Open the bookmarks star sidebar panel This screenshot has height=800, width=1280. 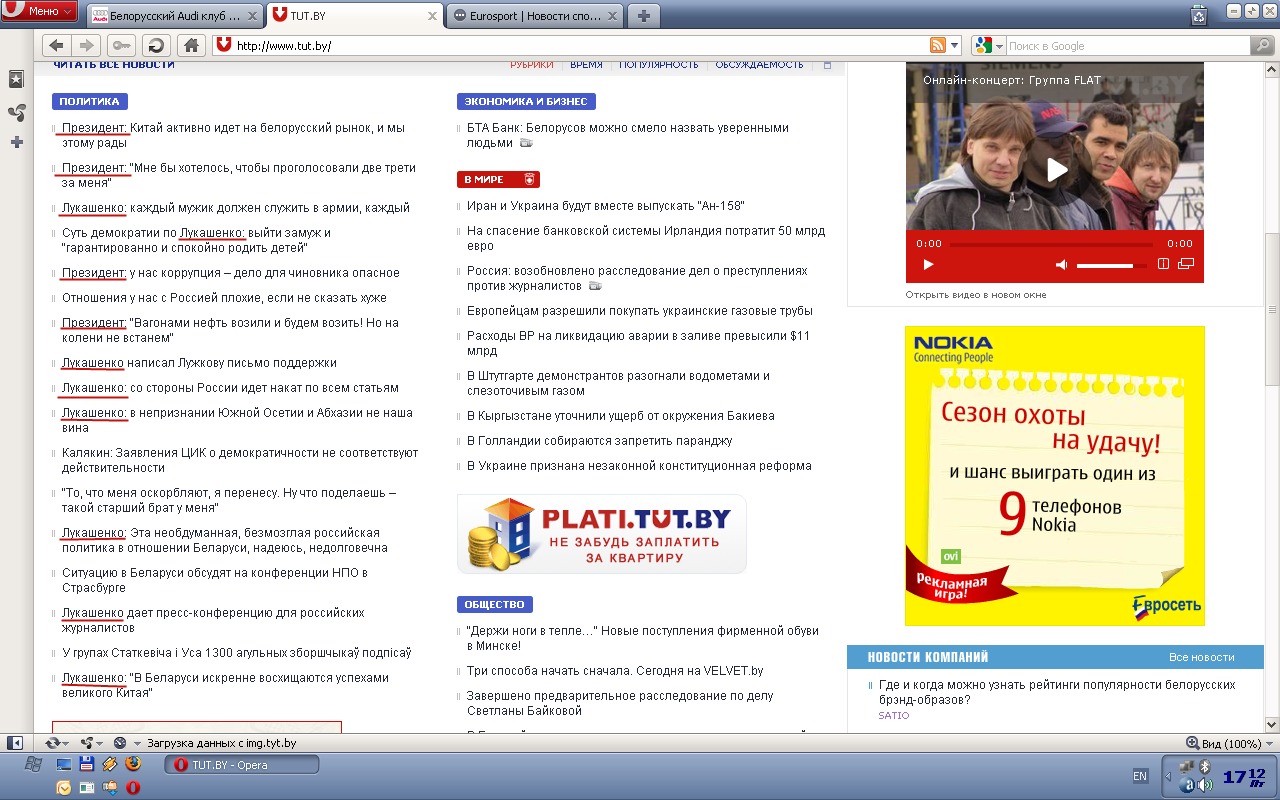[x=16, y=79]
